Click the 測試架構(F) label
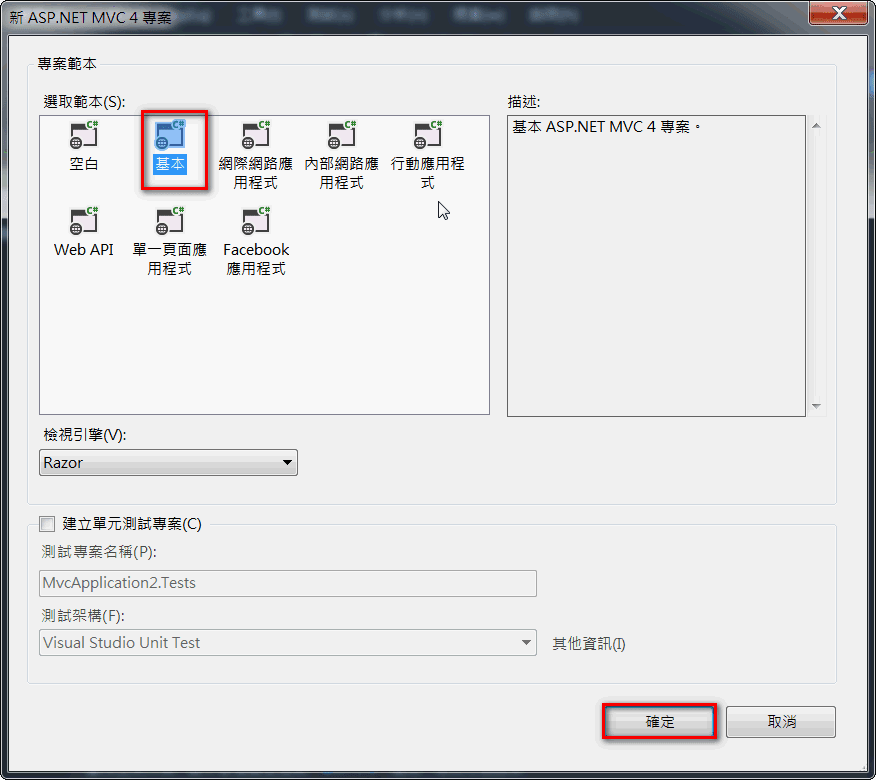 tap(83, 616)
